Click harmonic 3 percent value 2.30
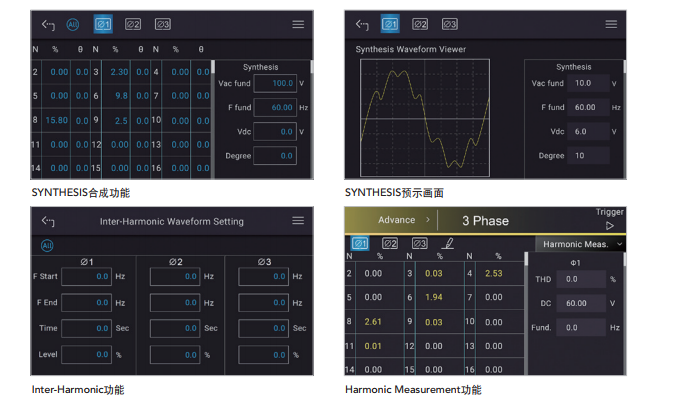Image resolution: width=681 pixels, height=400 pixels. pos(119,72)
